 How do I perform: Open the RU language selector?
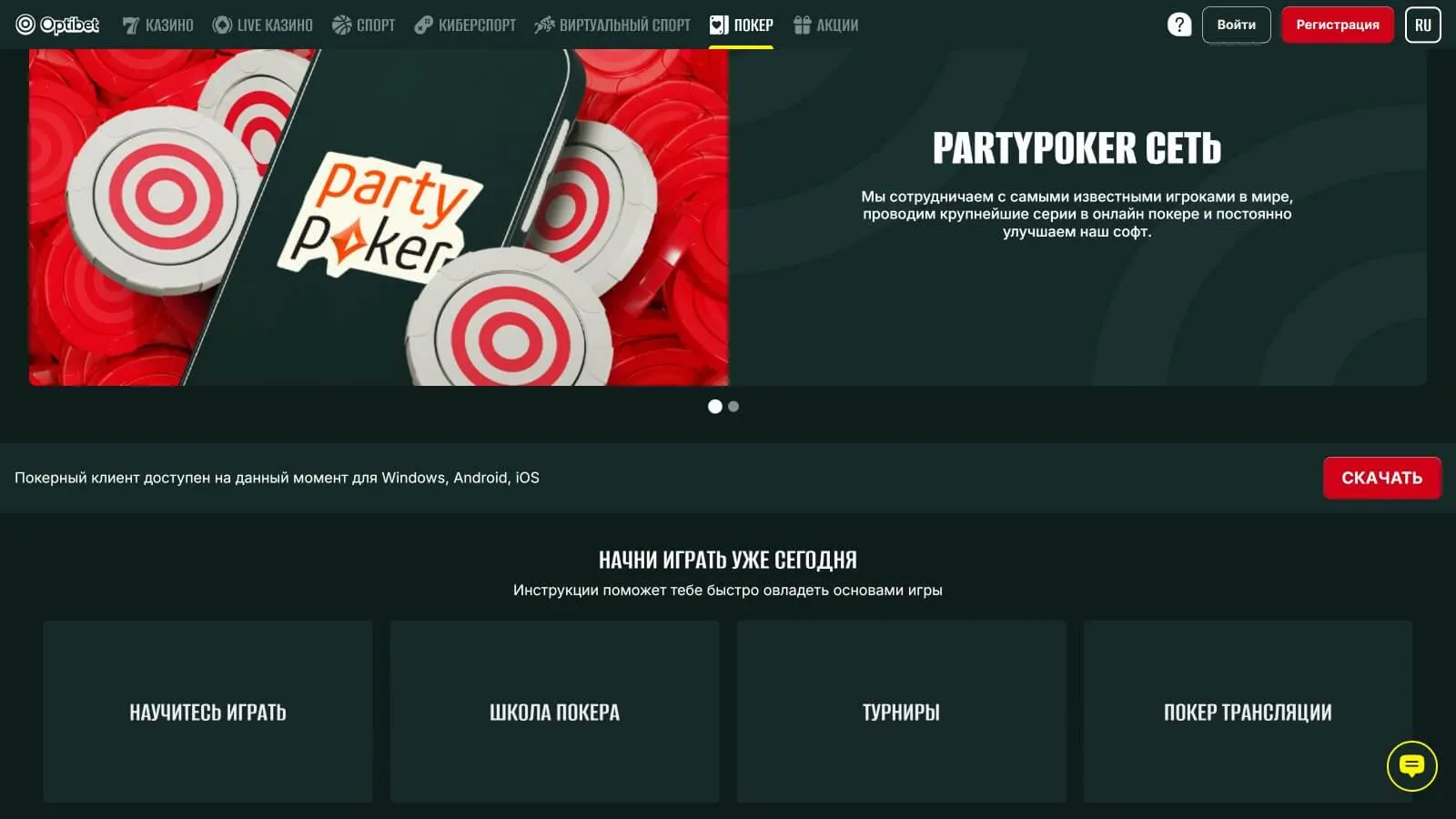(1423, 25)
